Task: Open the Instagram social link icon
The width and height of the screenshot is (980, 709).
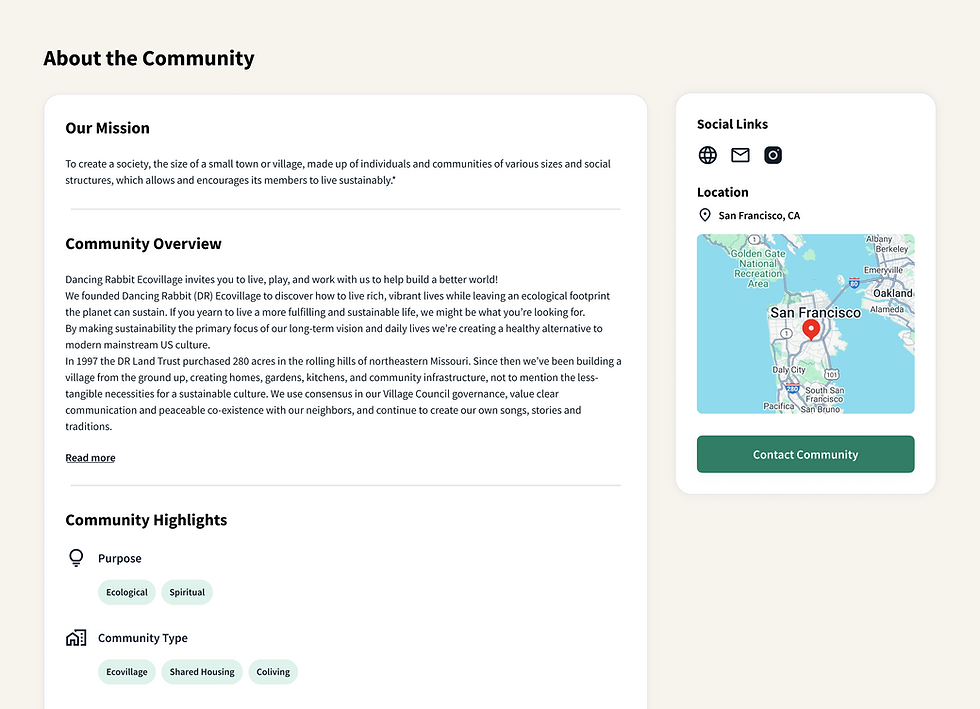Action: (773, 155)
